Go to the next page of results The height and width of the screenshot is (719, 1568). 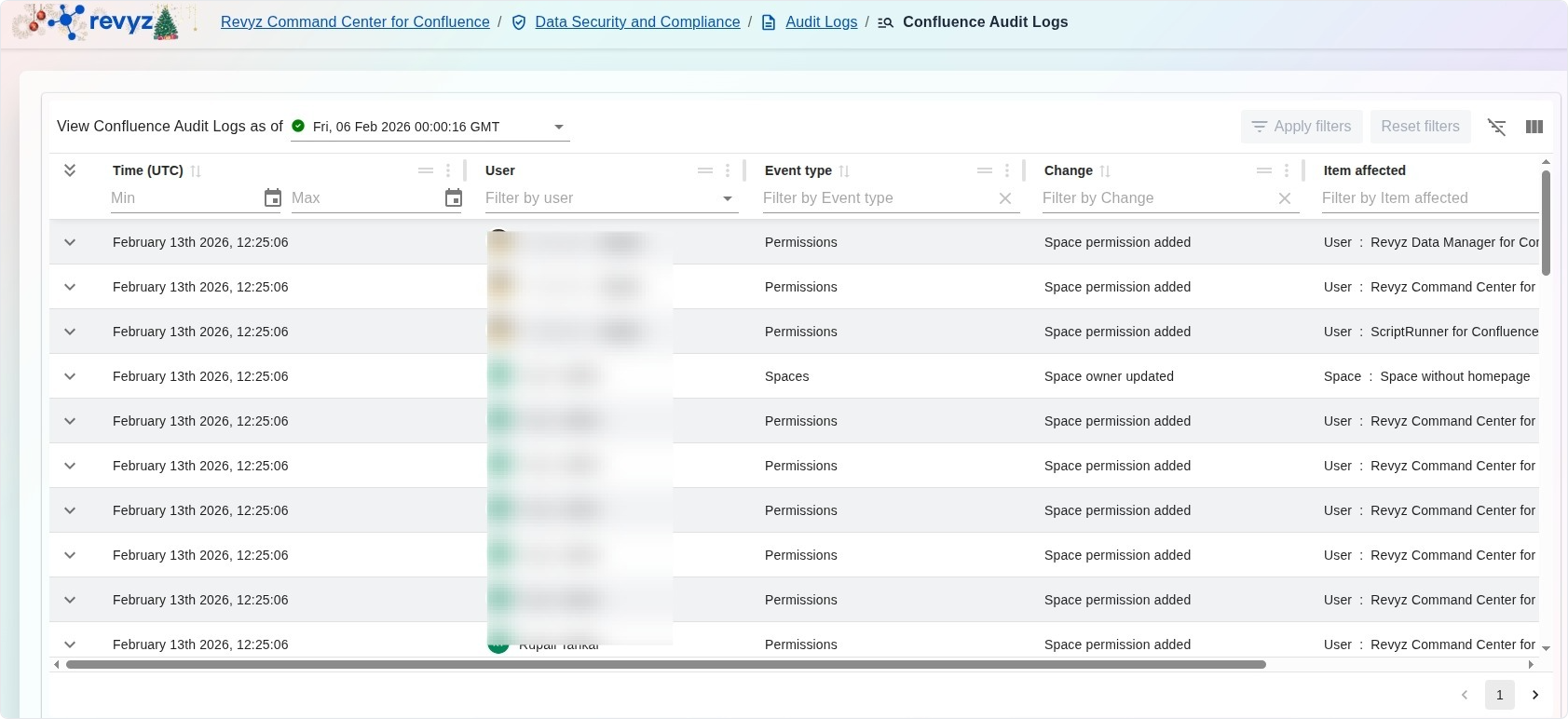(1534, 695)
